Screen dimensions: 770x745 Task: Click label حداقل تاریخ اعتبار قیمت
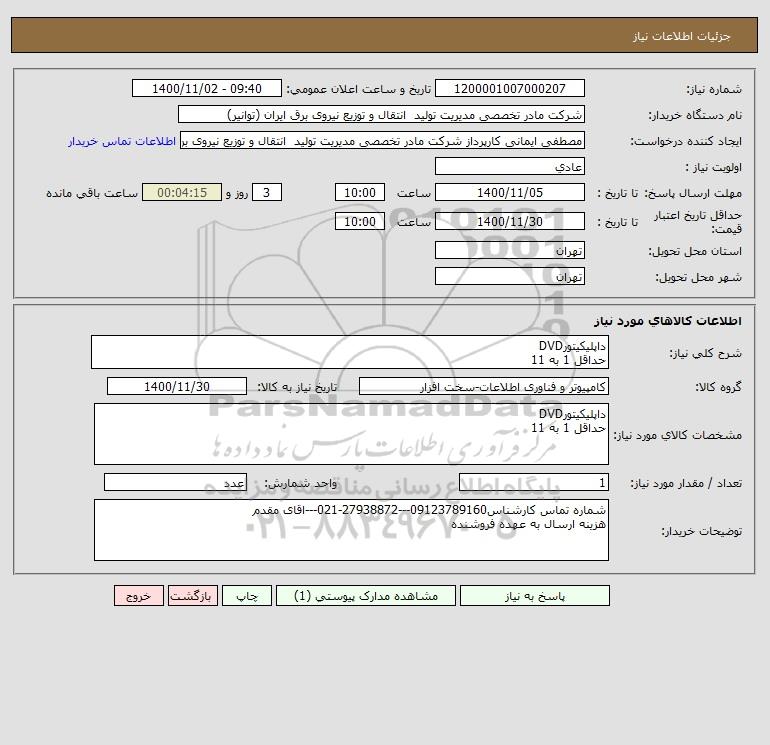pyautogui.click(x=698, y=222)
